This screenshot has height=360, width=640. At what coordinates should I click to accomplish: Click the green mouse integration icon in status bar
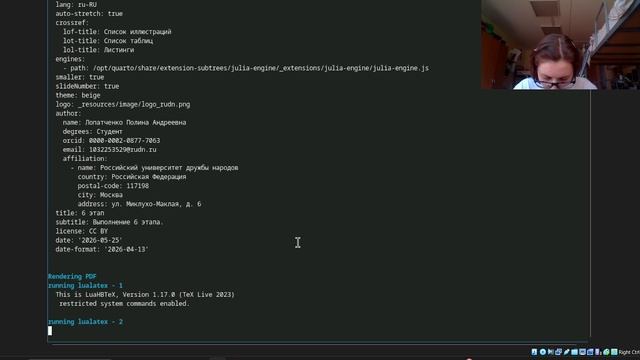(606, 352)
